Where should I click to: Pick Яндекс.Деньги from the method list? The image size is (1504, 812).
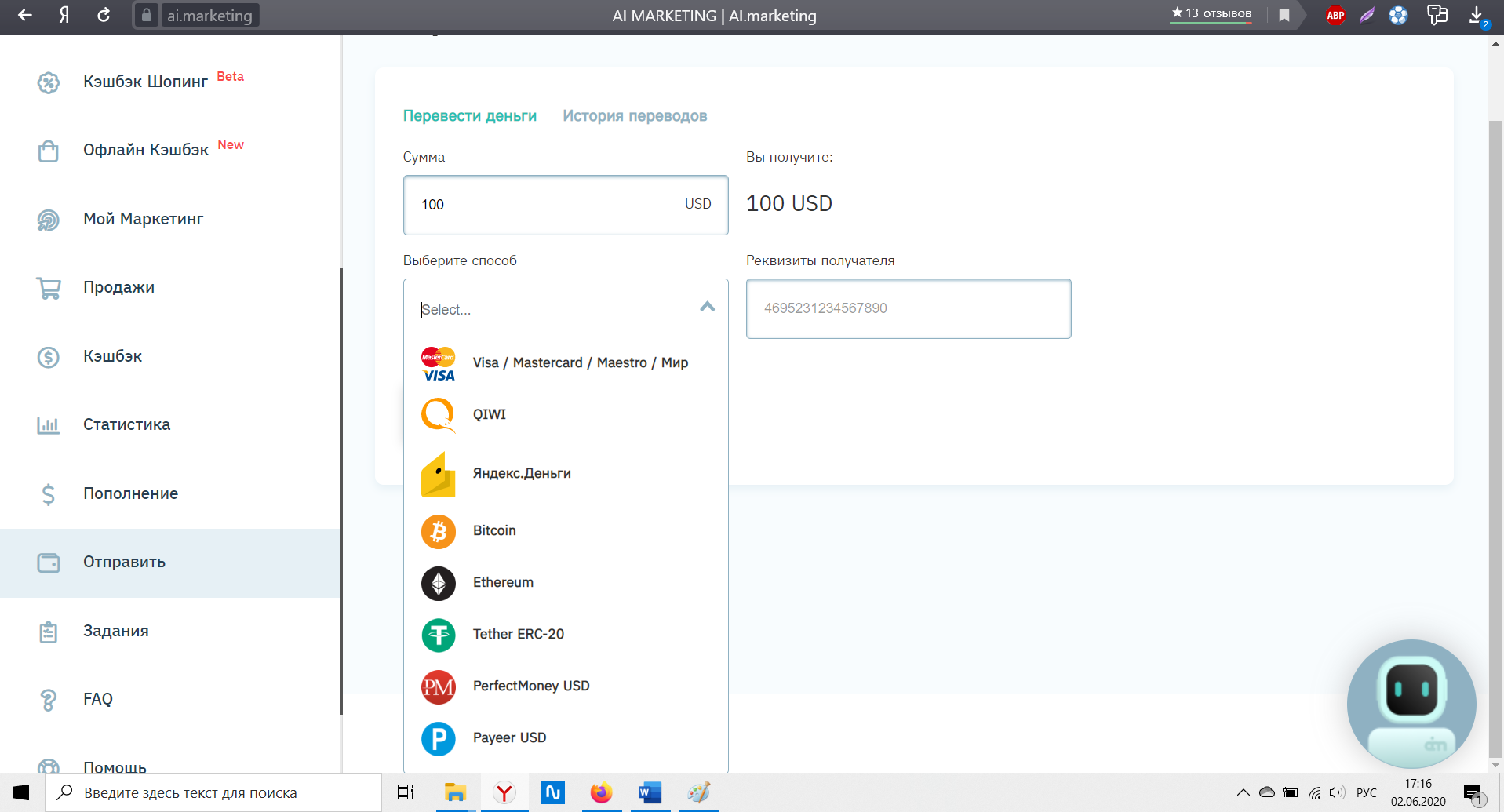(x=566, y=474)
